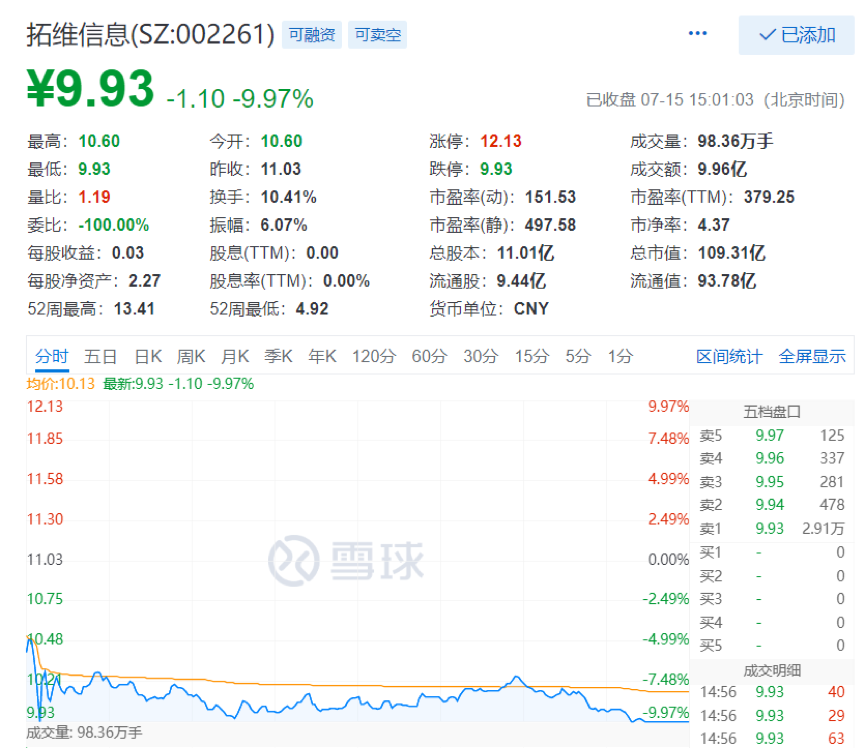Viewport: 865px width, 748px height.
Task: Click the 涨停 value 12.13
Action: (500, 141)
